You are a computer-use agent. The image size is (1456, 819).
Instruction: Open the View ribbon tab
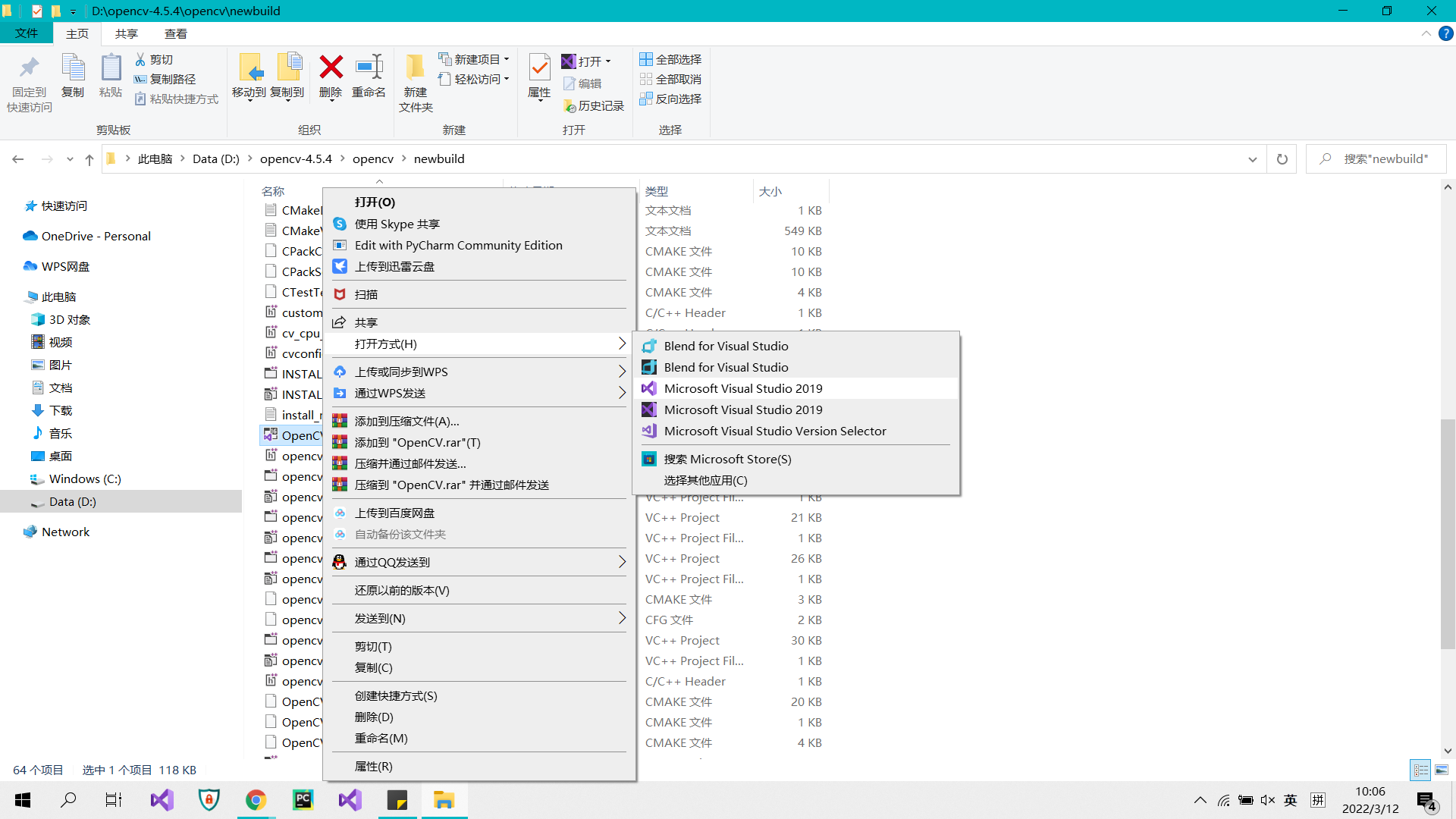tap(175, 33)
